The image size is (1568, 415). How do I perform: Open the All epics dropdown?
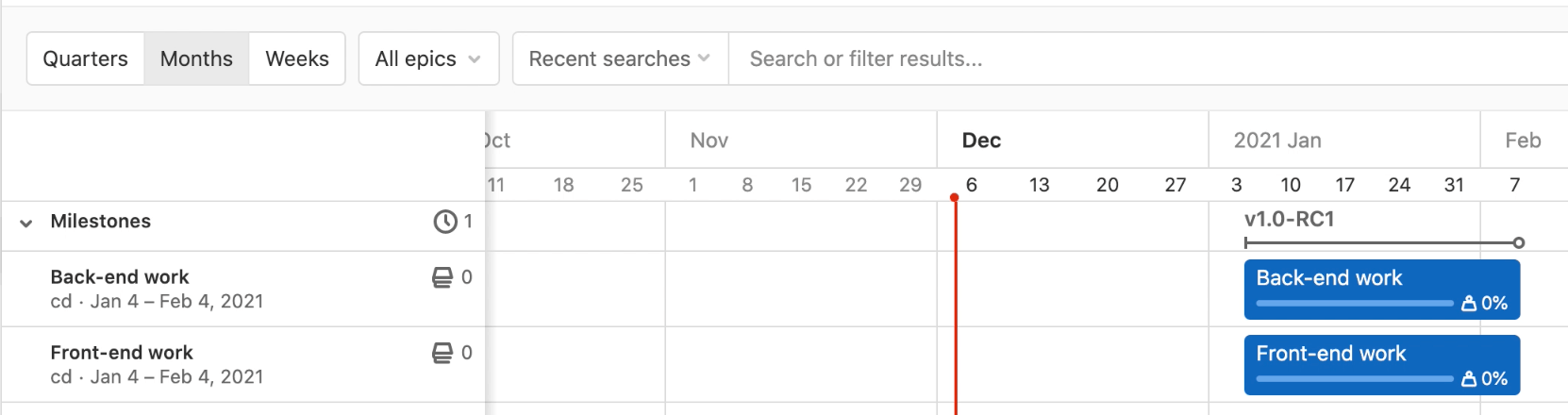[x=428, y=58]
